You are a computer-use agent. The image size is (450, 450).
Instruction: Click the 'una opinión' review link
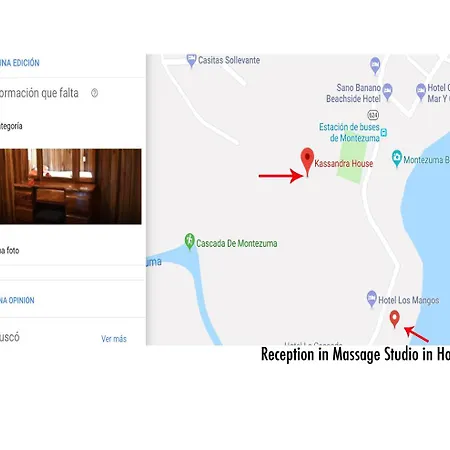tap(17, 300)
